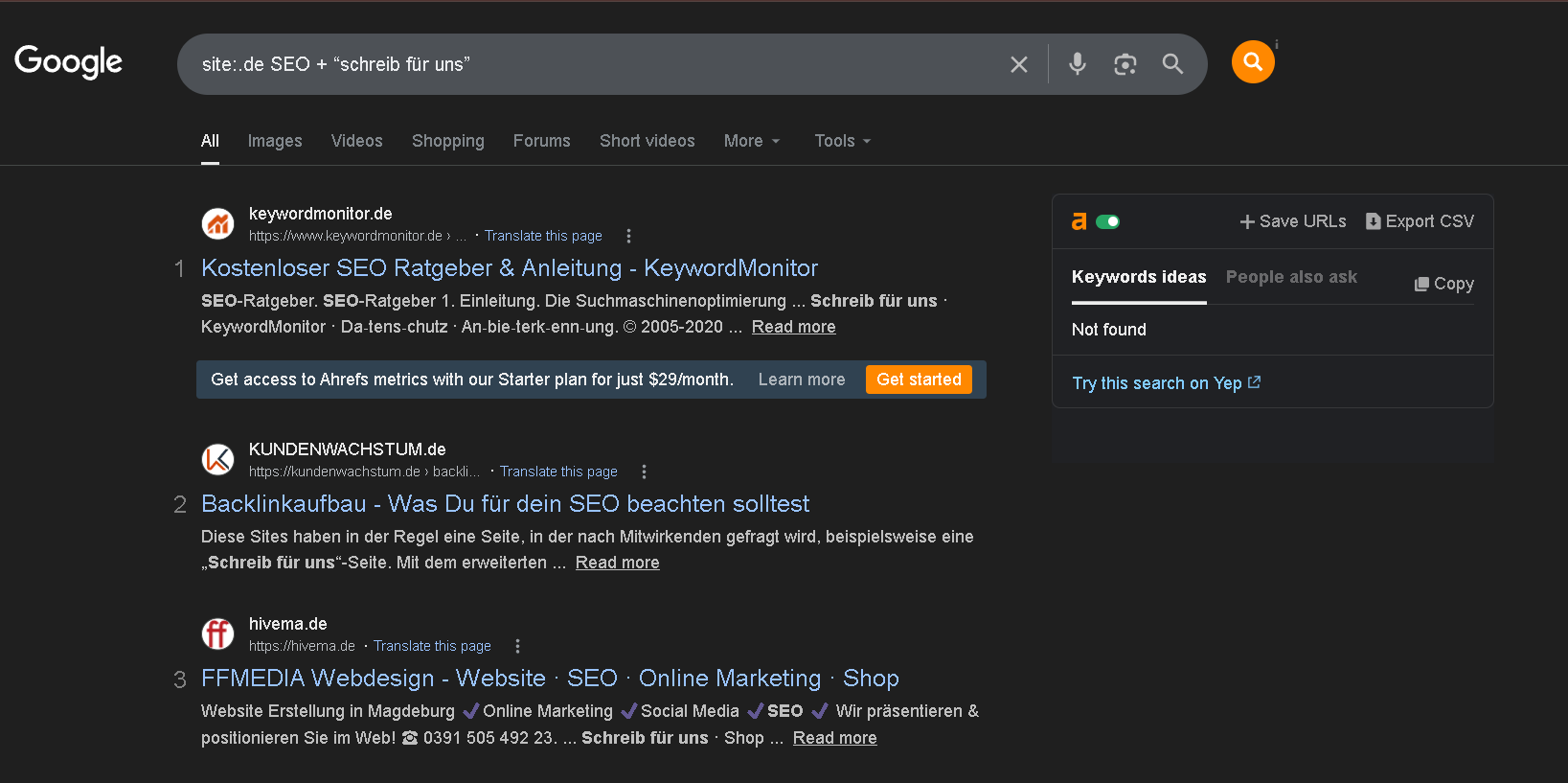Image resolution: width=1568 pixels, height=783 pixels.
Task: Click the hivema.de site name
Action: tap(288, 624)
